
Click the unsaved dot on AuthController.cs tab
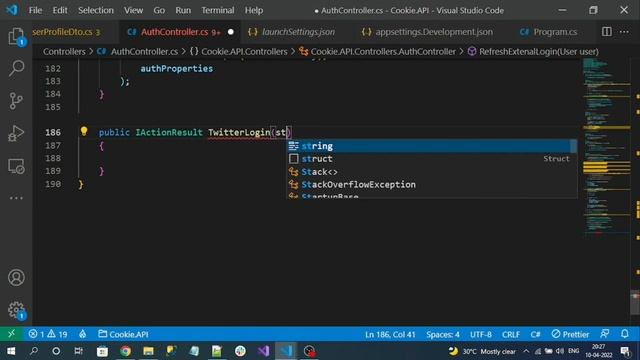coord(231,31)
